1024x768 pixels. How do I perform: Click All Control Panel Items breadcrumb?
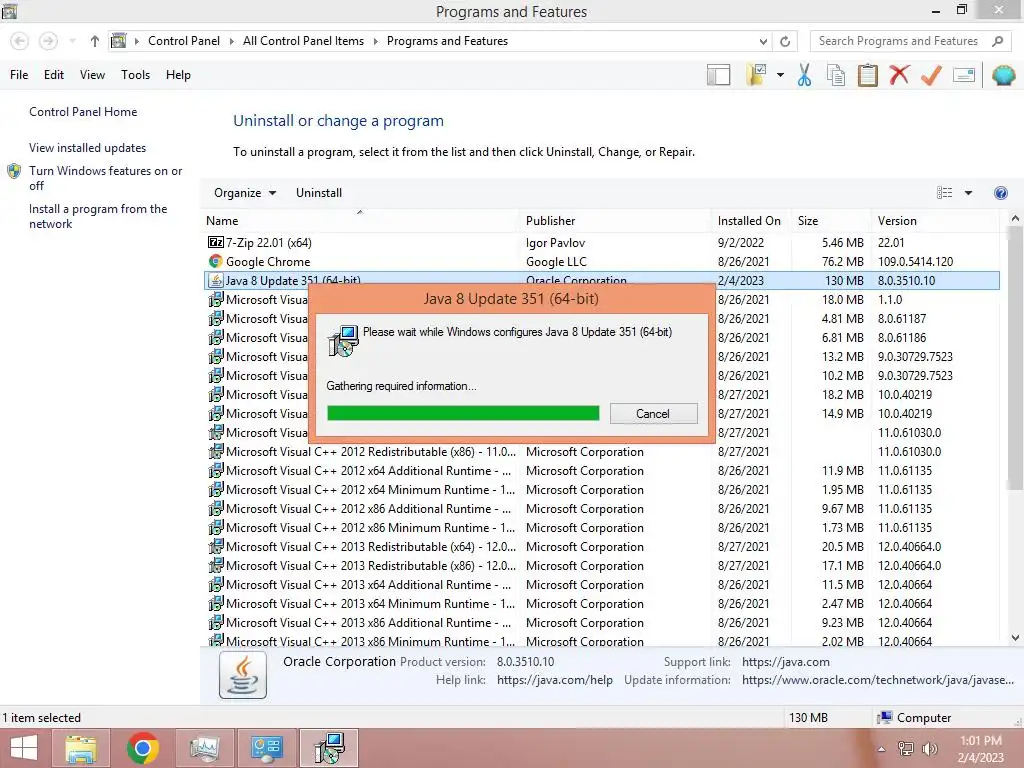tap(303, 41)
